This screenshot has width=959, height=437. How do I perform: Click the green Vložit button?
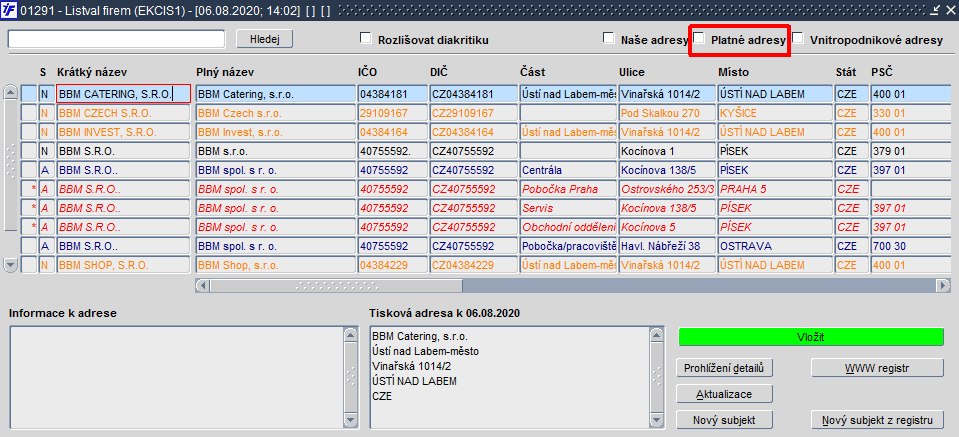click(x=811, y=337)
